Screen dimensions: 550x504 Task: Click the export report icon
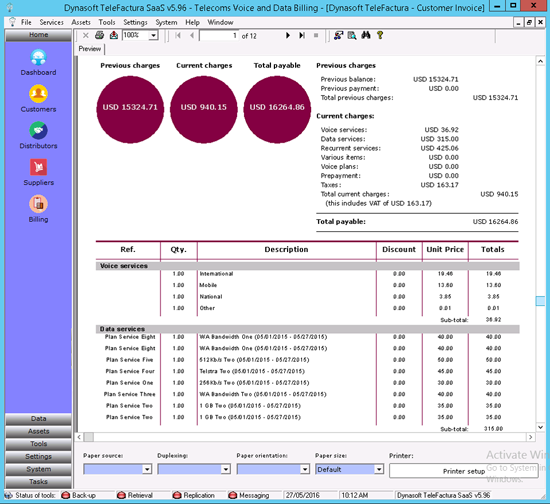(x=114, y=35)
